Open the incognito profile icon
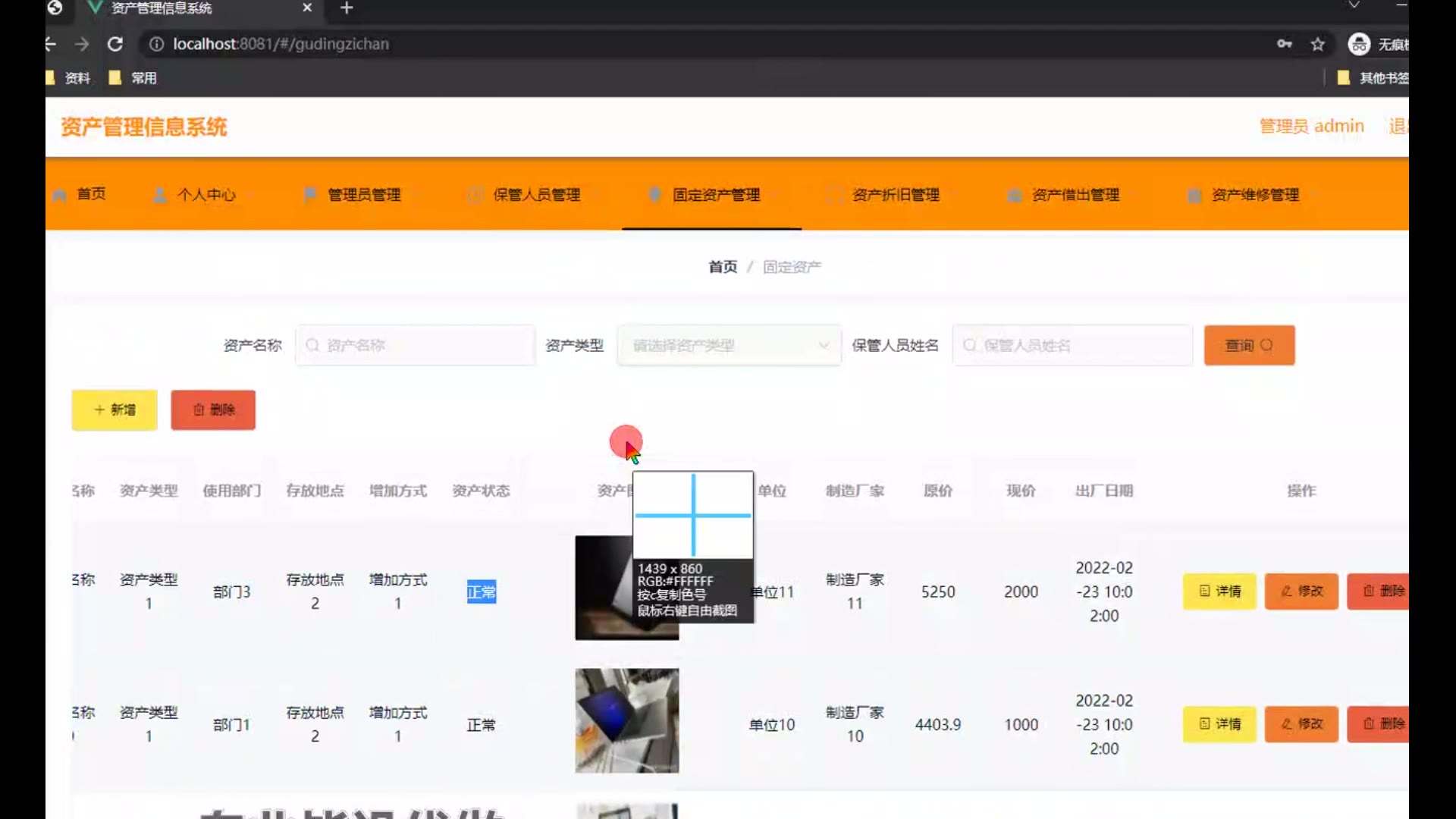Viewport: 1456px width, 819px height. 1359,44
